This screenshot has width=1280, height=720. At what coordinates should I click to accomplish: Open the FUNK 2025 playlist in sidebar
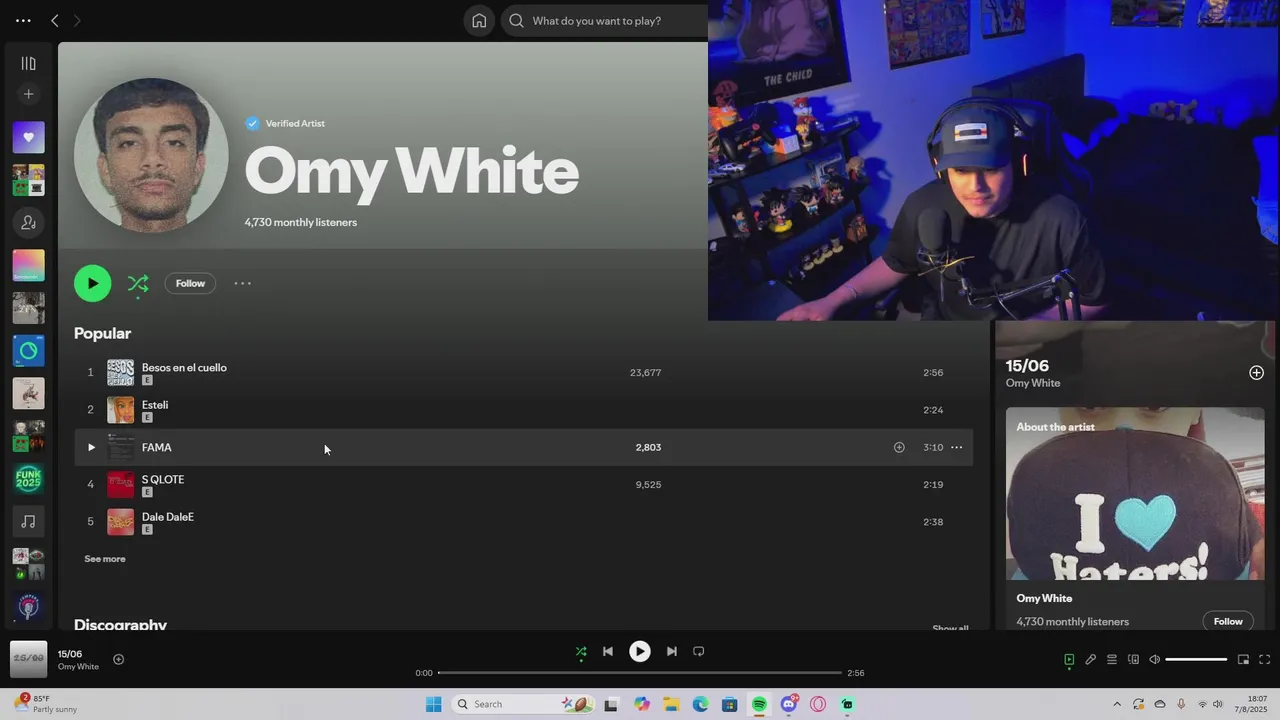(28, 479)
